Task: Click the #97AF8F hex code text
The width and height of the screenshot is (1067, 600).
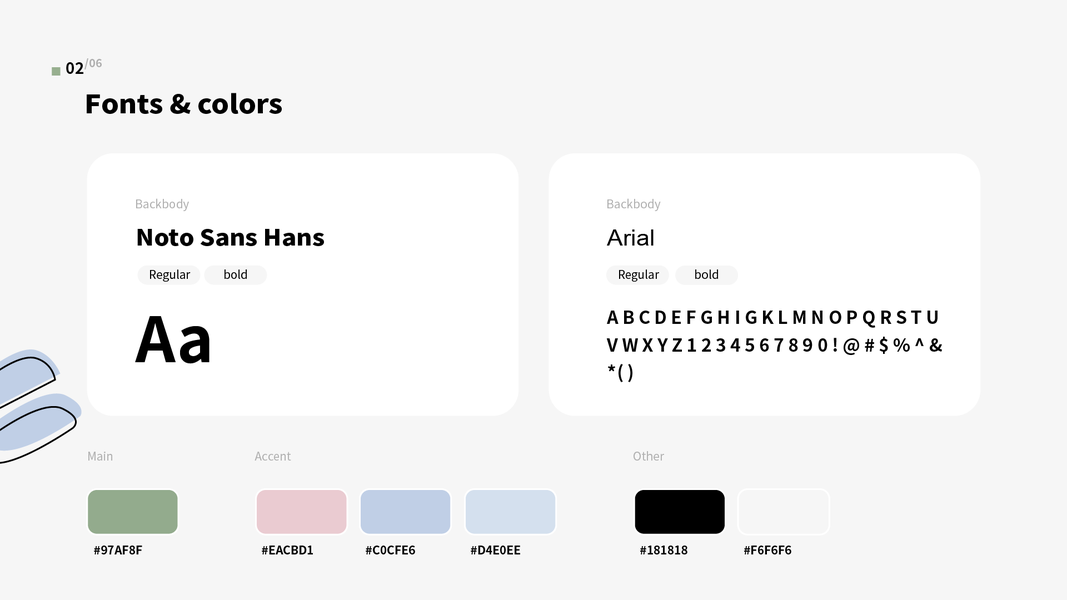Action: click(118, 550)
